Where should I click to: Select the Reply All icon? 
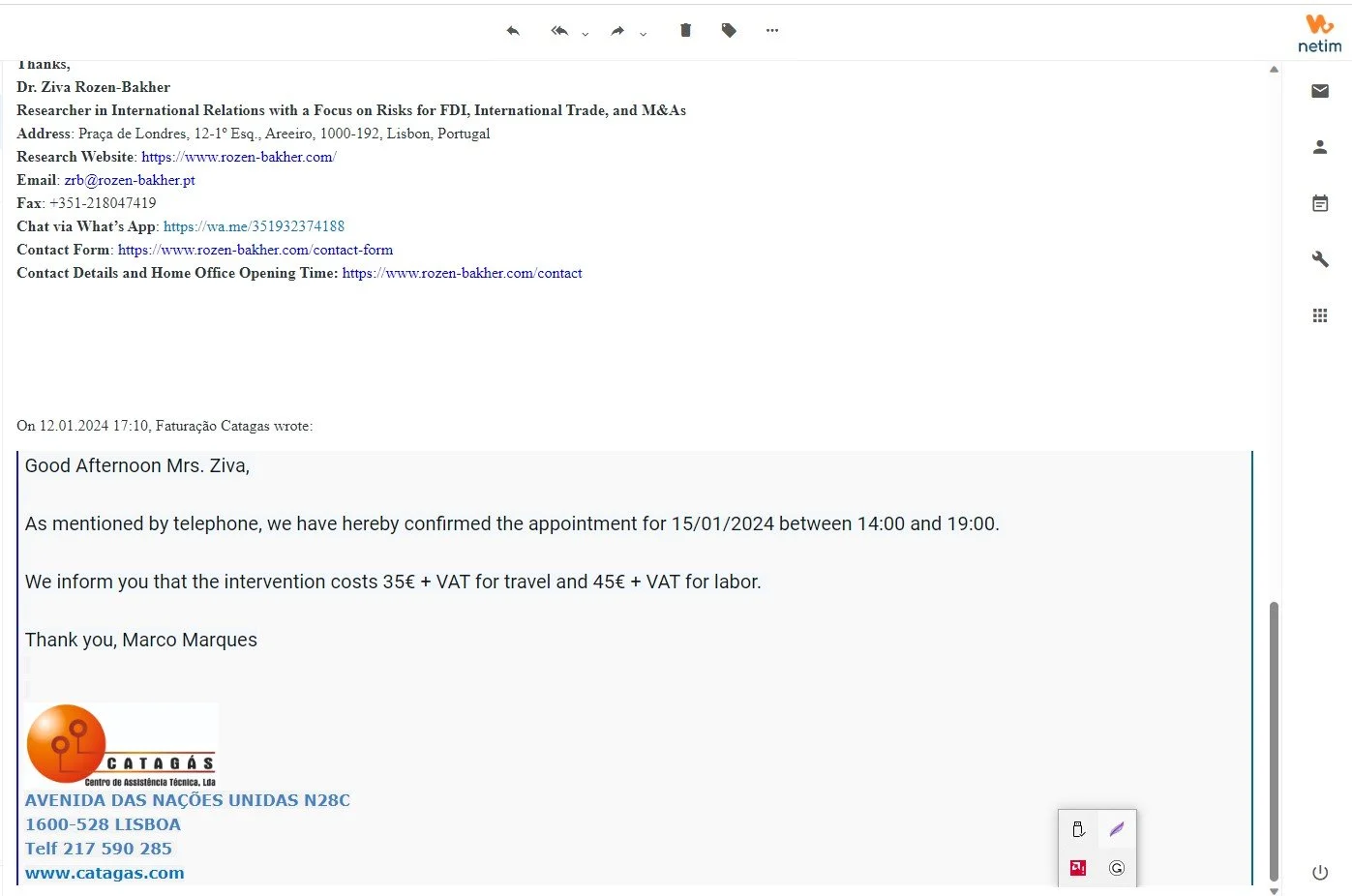click(558, 30)
